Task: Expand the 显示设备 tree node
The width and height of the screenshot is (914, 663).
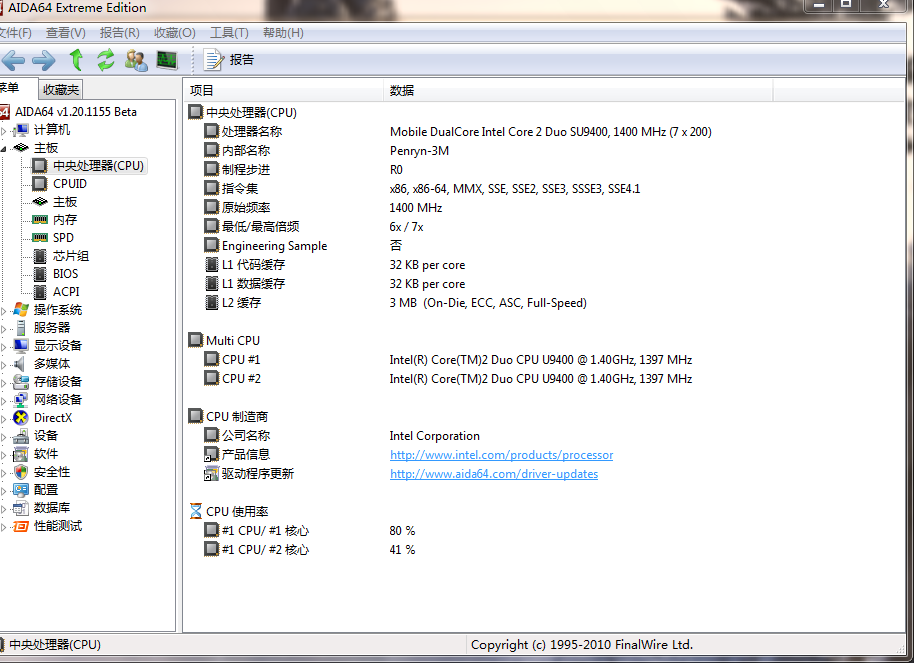Action: pyautogui.click(x=3, y=347)
